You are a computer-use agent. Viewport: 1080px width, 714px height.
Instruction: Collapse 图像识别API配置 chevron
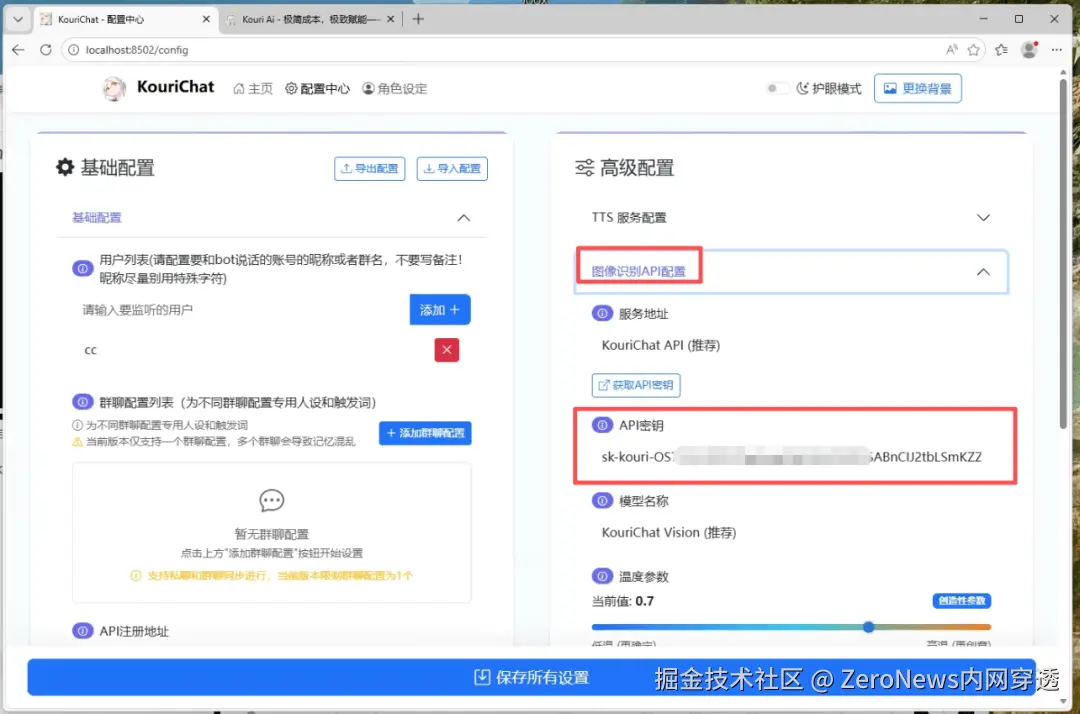click(983, 272)
